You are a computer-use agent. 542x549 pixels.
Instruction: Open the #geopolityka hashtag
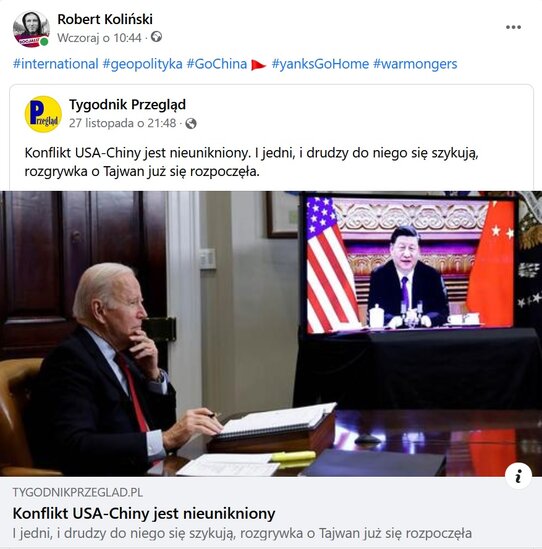(143, 64)
